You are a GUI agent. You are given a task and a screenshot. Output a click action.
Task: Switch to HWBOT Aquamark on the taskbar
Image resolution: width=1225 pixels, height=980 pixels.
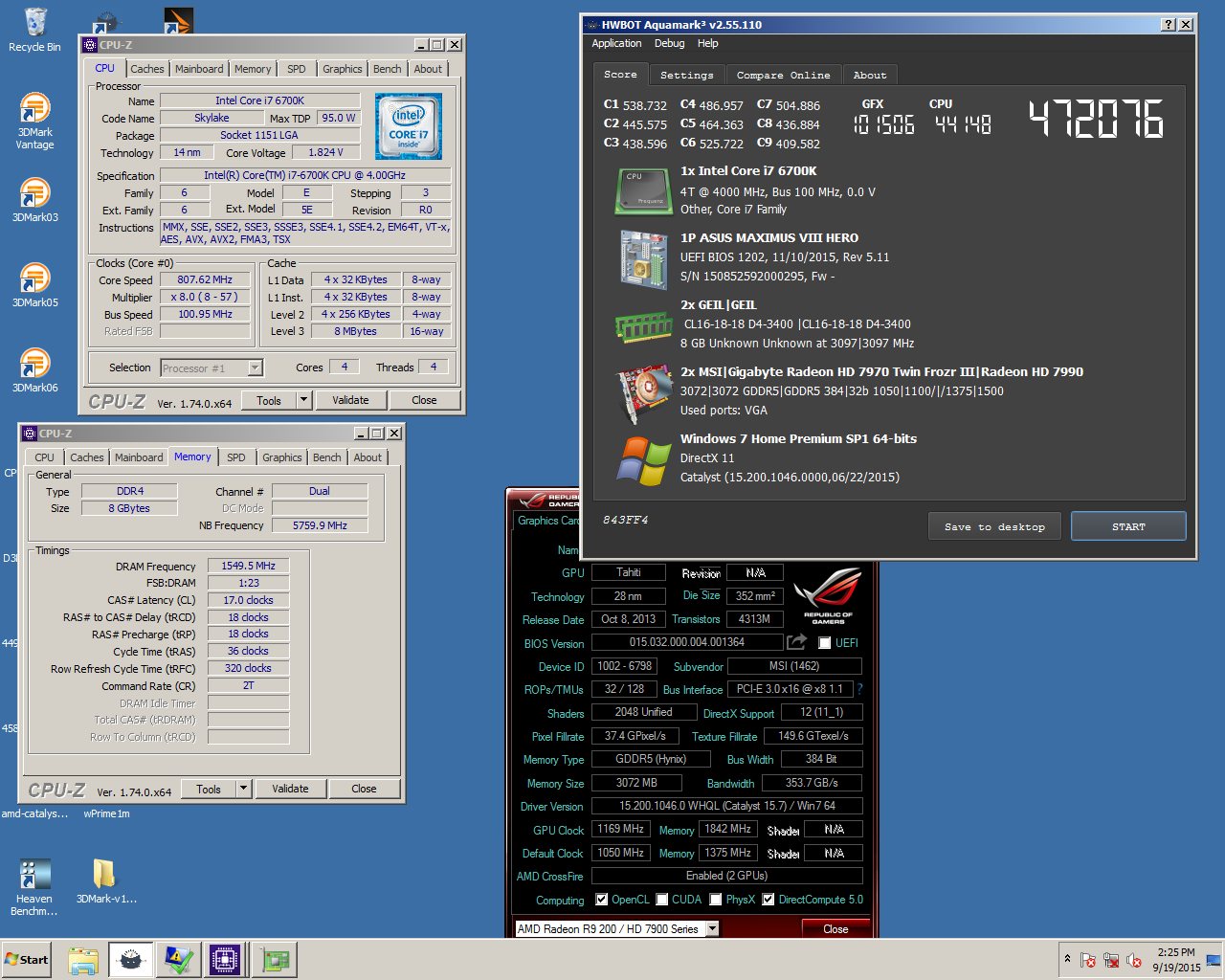(x=131, y=960)
